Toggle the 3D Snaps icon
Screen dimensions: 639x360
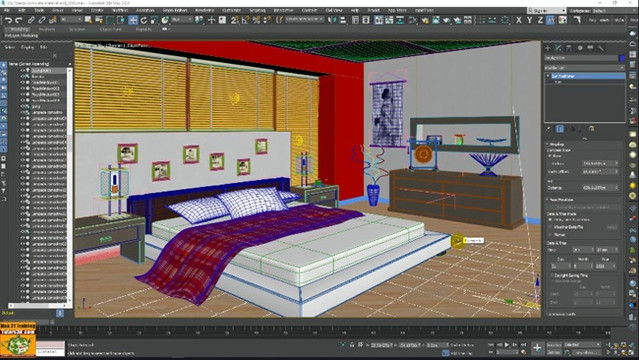point(235,20)
